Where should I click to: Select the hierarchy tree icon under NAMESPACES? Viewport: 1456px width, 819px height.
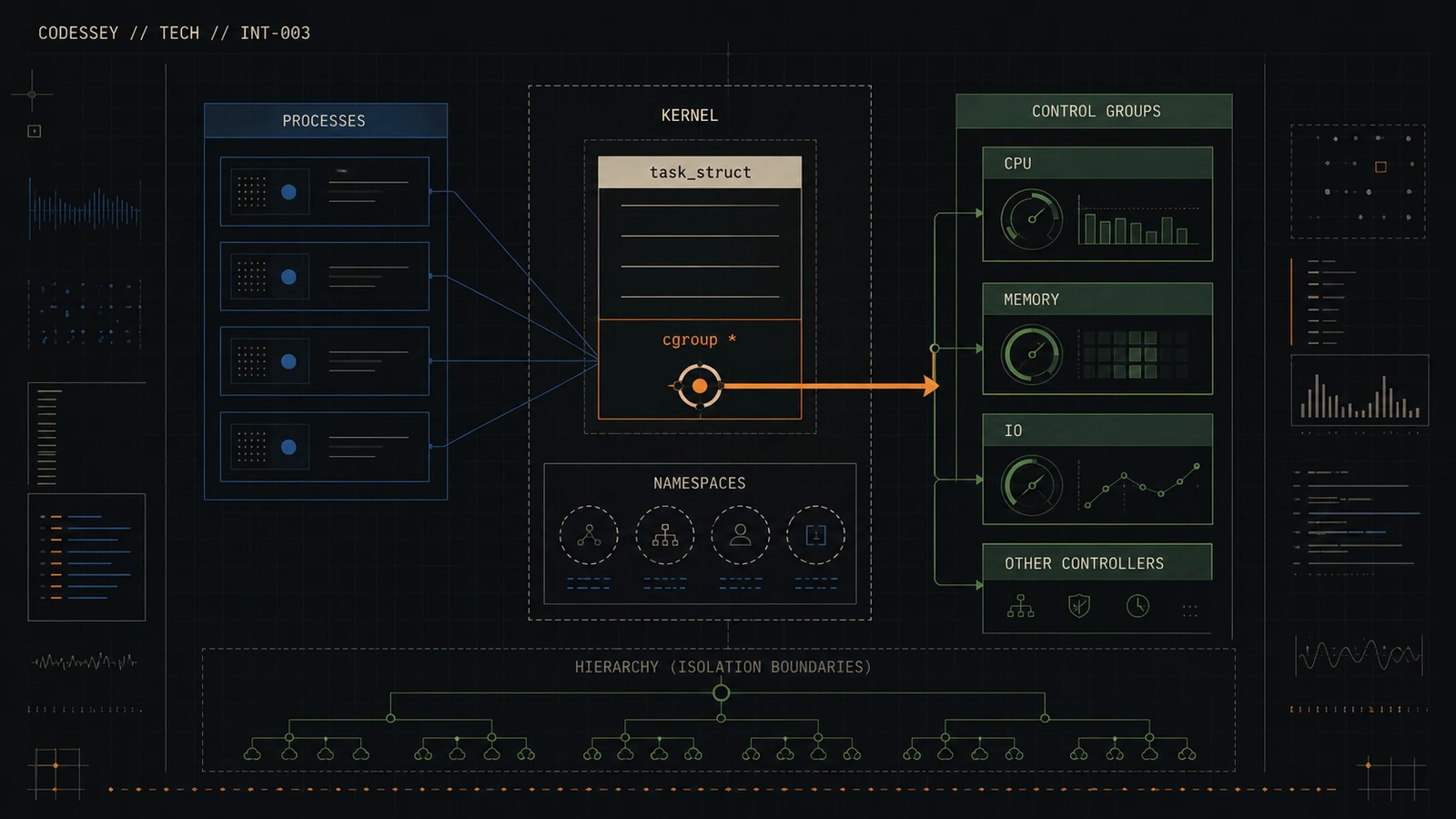click(x=665, y=535)
